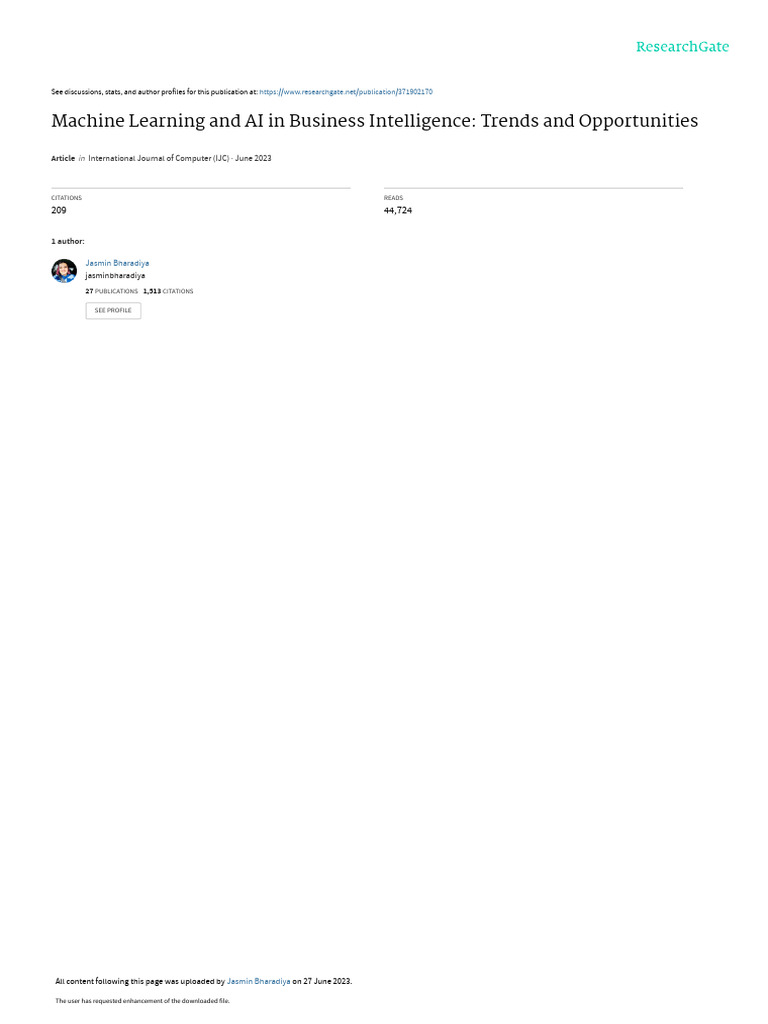Open the researchgate.net publication URL link
This screenshot has height=1024, width=768.
point(345,92)
